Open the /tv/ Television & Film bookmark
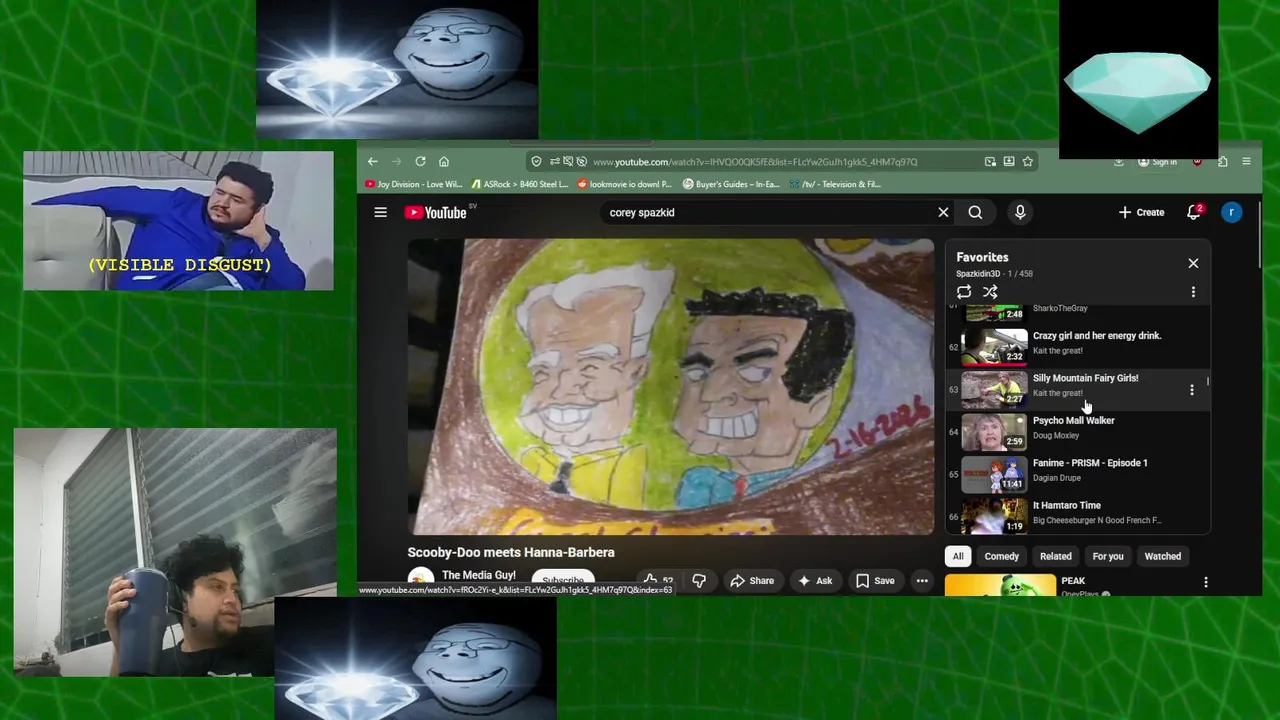This screenshot has width=1280, height=720. click(834, 184)
